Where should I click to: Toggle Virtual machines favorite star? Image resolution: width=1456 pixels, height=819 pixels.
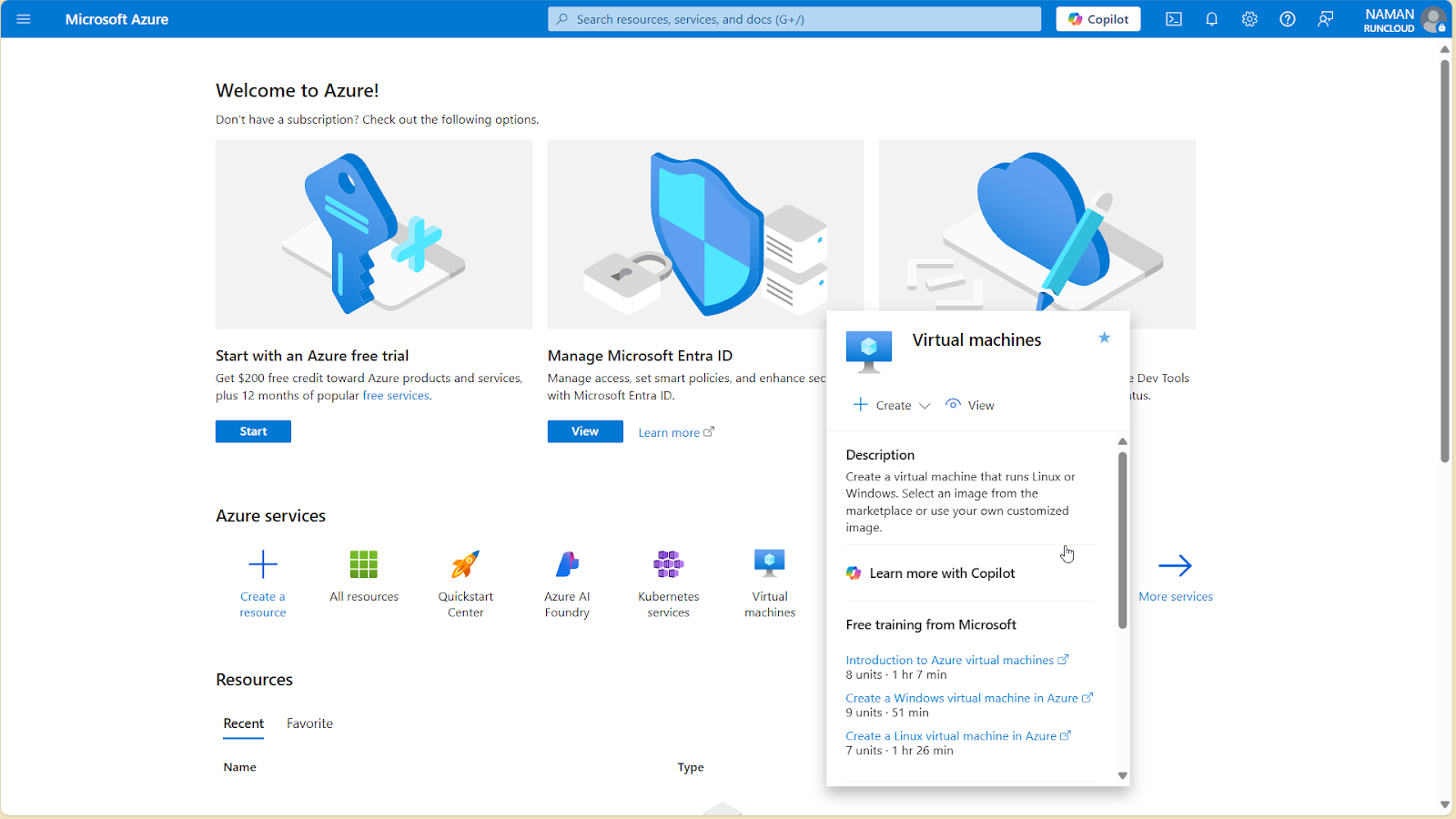(1104, 338)
